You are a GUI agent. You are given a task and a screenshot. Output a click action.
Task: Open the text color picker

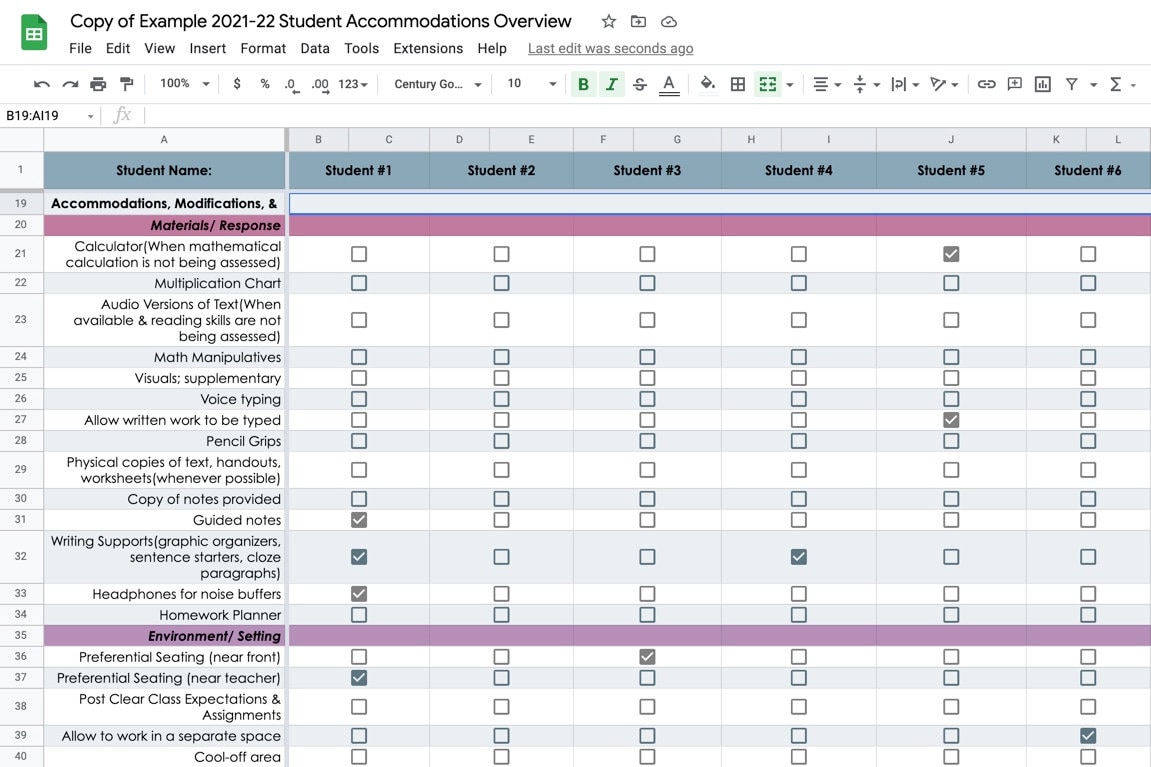coord(669,84)
